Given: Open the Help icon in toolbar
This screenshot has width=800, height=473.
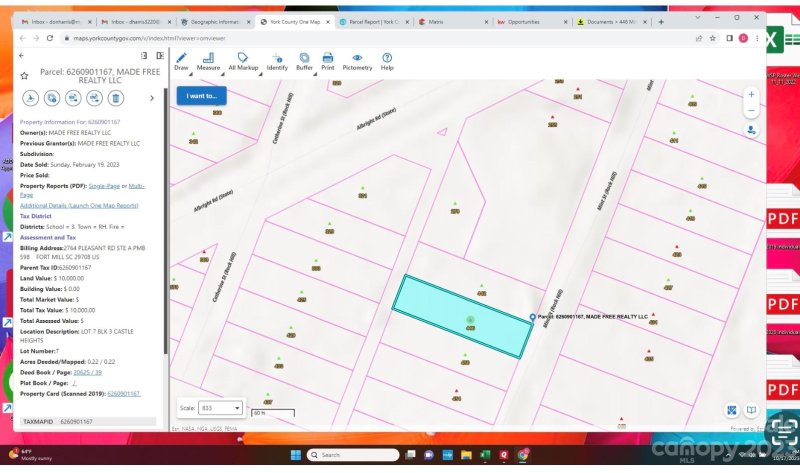Looking at the screenshot, I should click(387, 61).
